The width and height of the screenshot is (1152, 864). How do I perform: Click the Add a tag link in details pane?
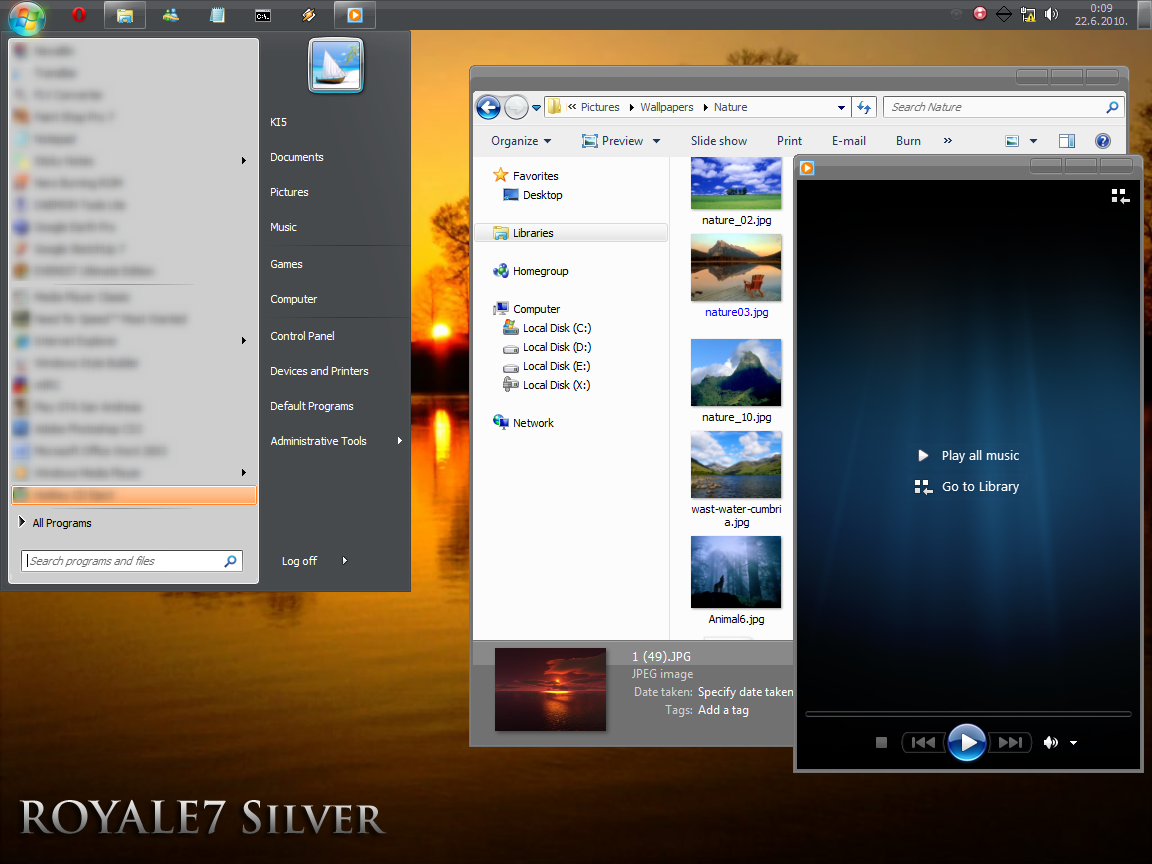pyautogui.click(x=723, y=709)
